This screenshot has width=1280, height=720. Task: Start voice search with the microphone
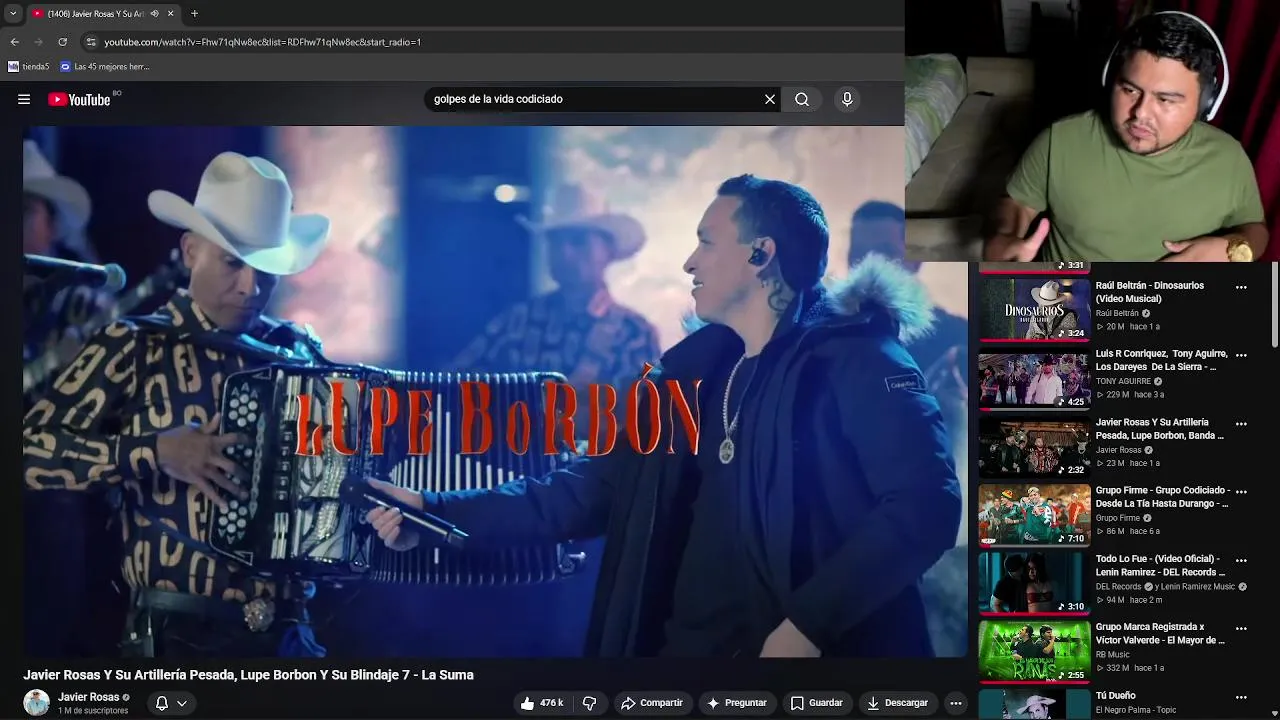(847, 99)
